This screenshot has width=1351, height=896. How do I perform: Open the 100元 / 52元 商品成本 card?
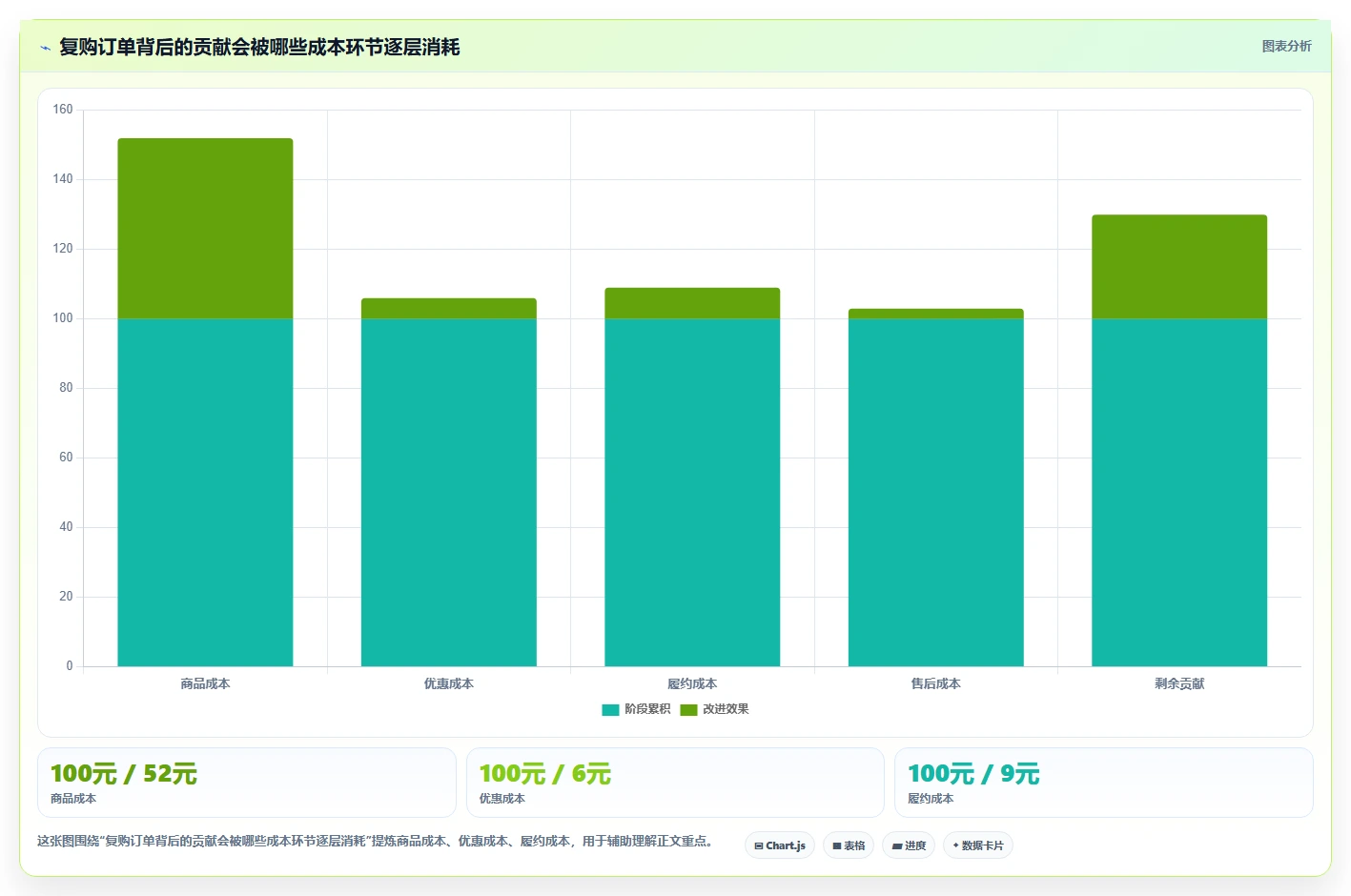pos(247,783)
